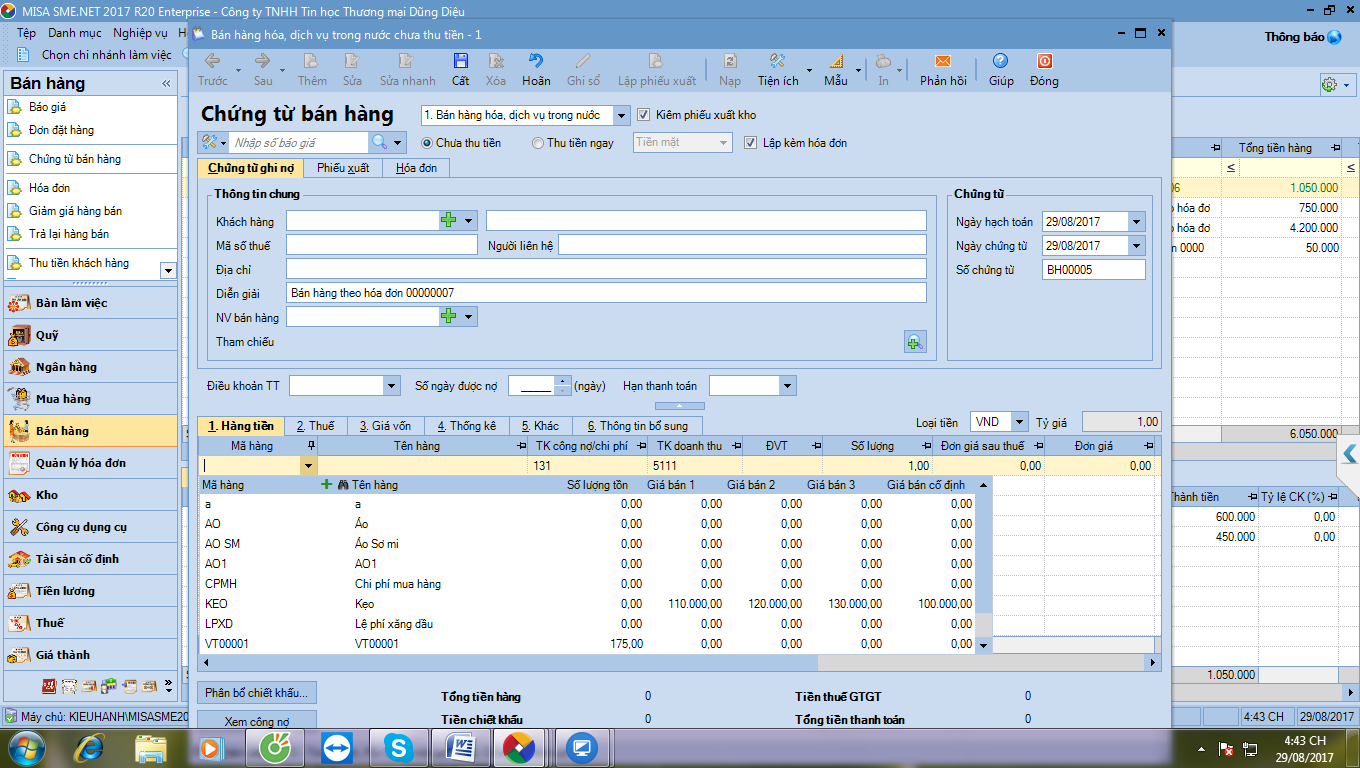Screen dimensions: 1360x768
Task: Open the Công cụ dụng cụ module
Action: pyautogui.click(x=90, y=527)
